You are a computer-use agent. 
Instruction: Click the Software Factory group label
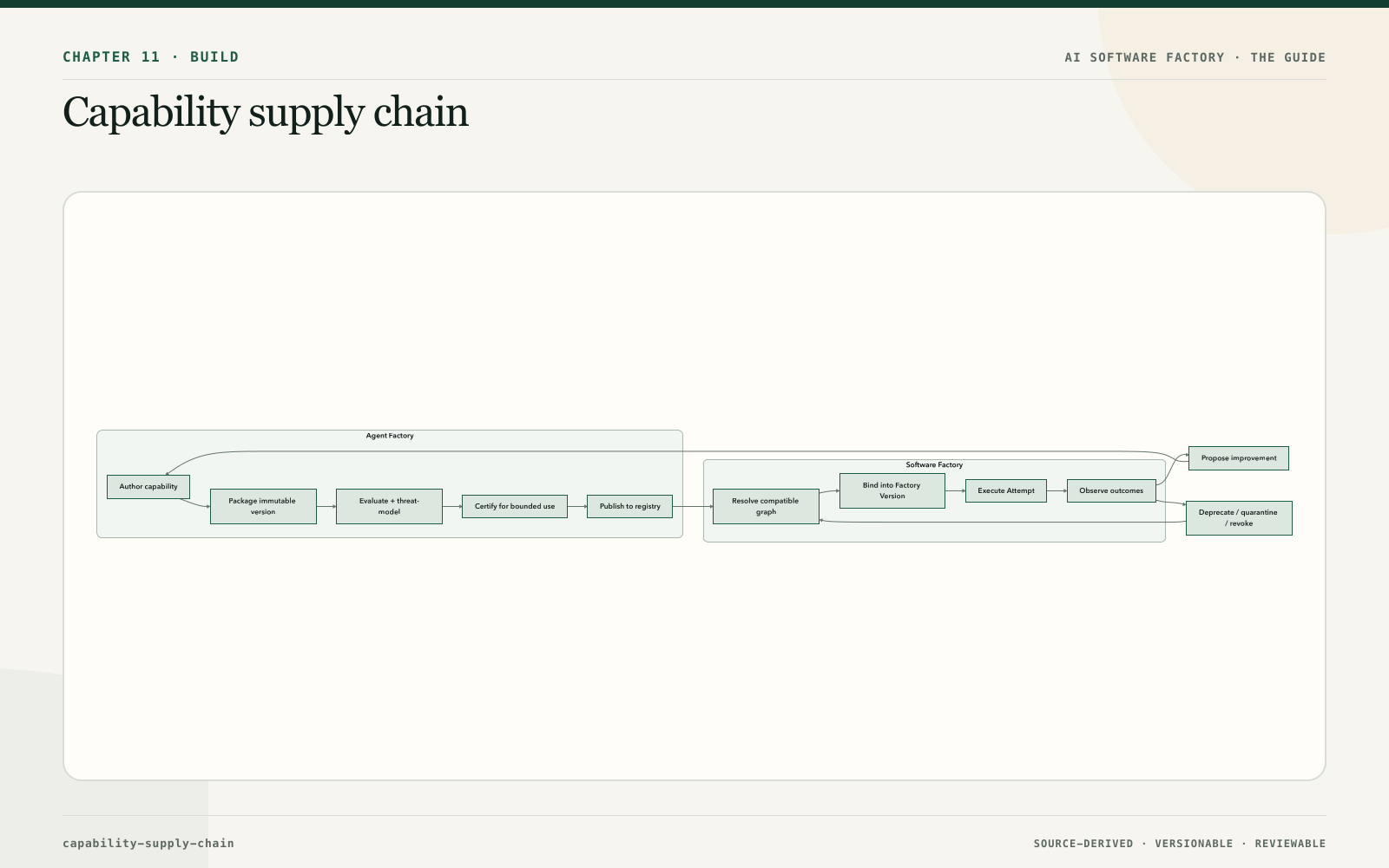point(934,465)
